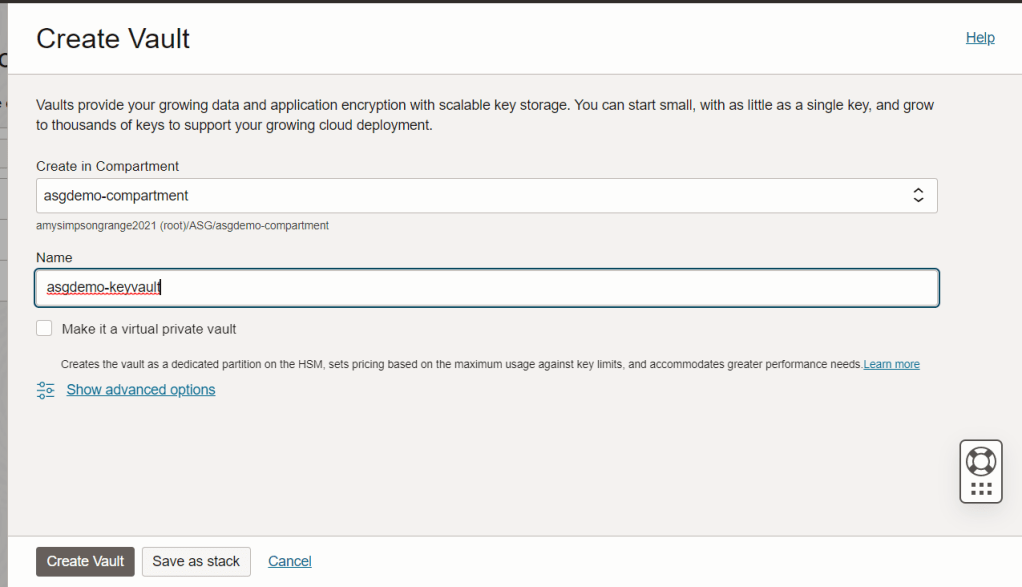This screenshot has width=1022, height=587.
Task: Focus the vault Name input field
Action: [x=486, y=288]
